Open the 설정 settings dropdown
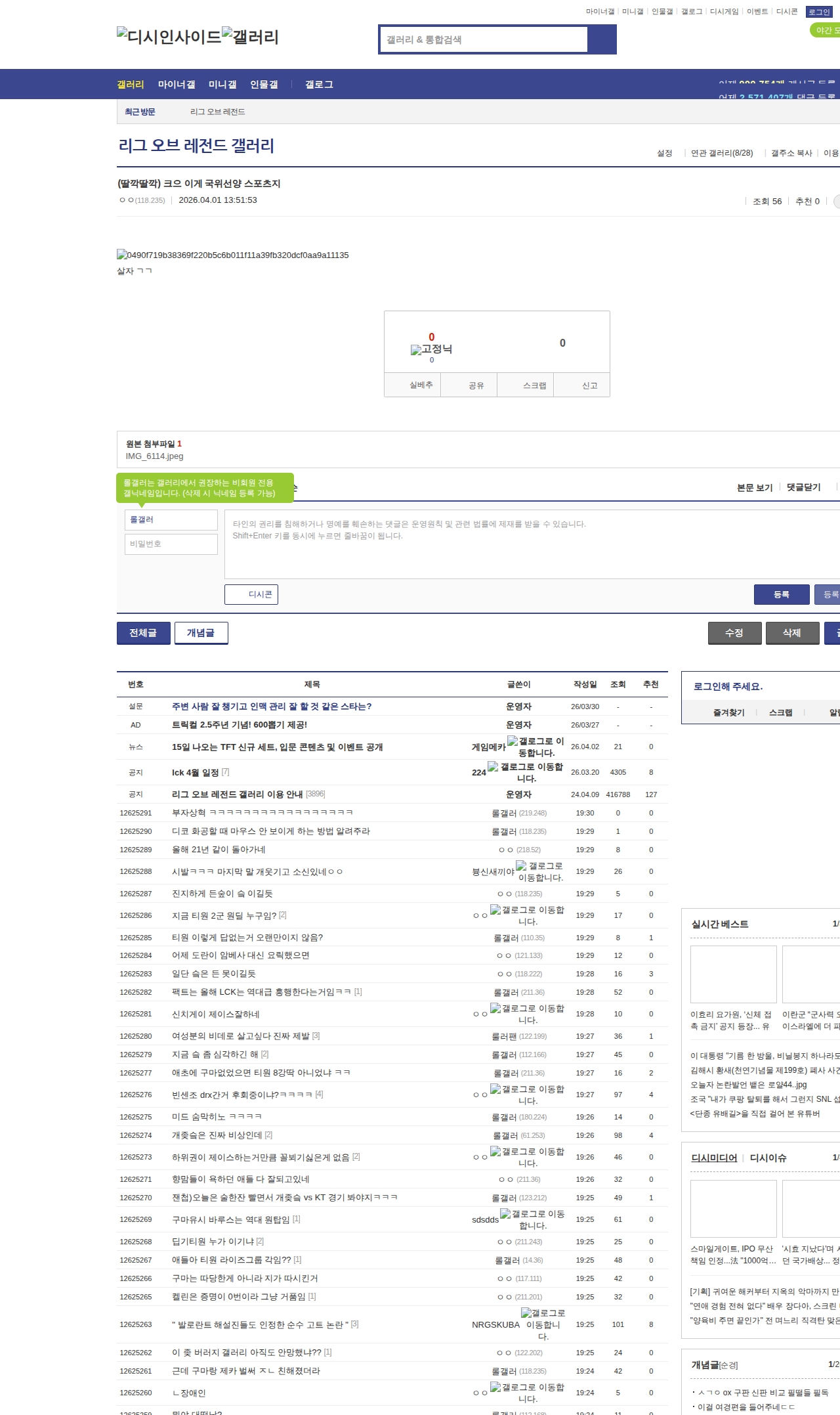Screen dimensions: 840x1415 [664, 153]
